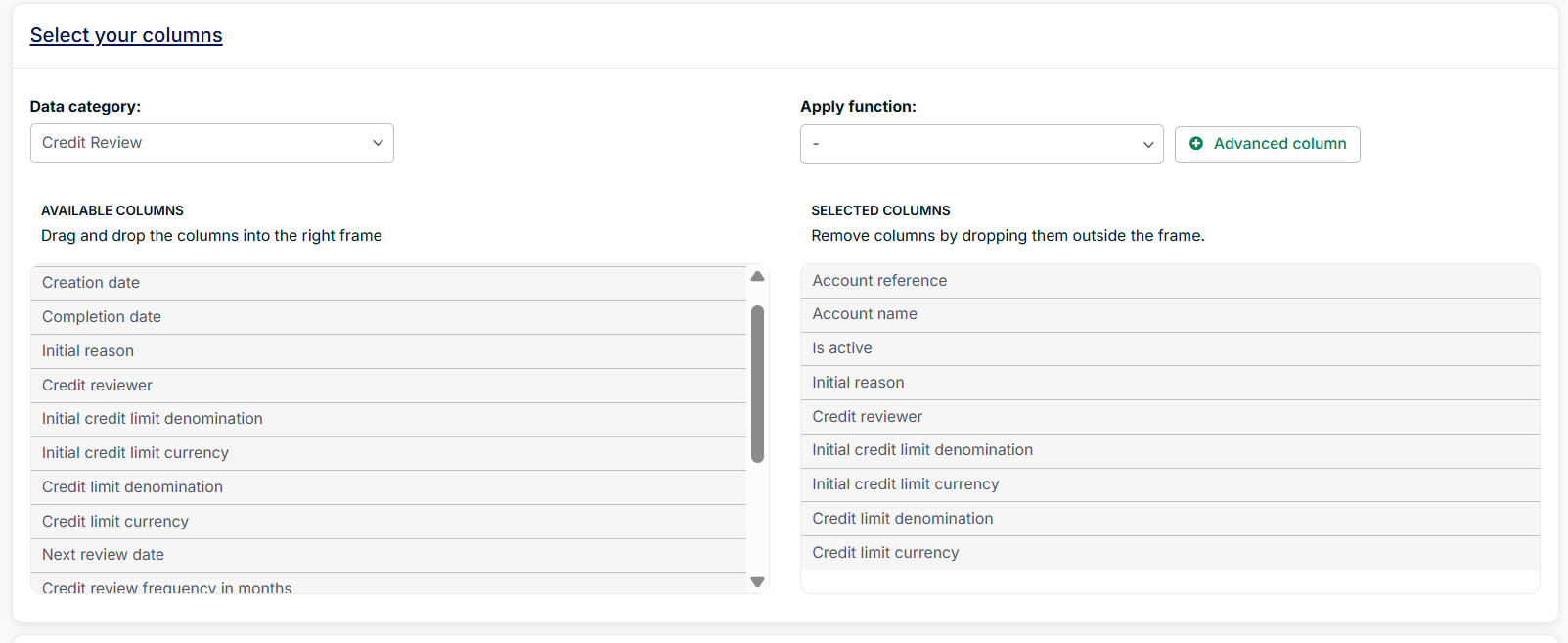The image size is (1568, 643).
Task: Select Completion date in available columns
Action: [102, 317]
